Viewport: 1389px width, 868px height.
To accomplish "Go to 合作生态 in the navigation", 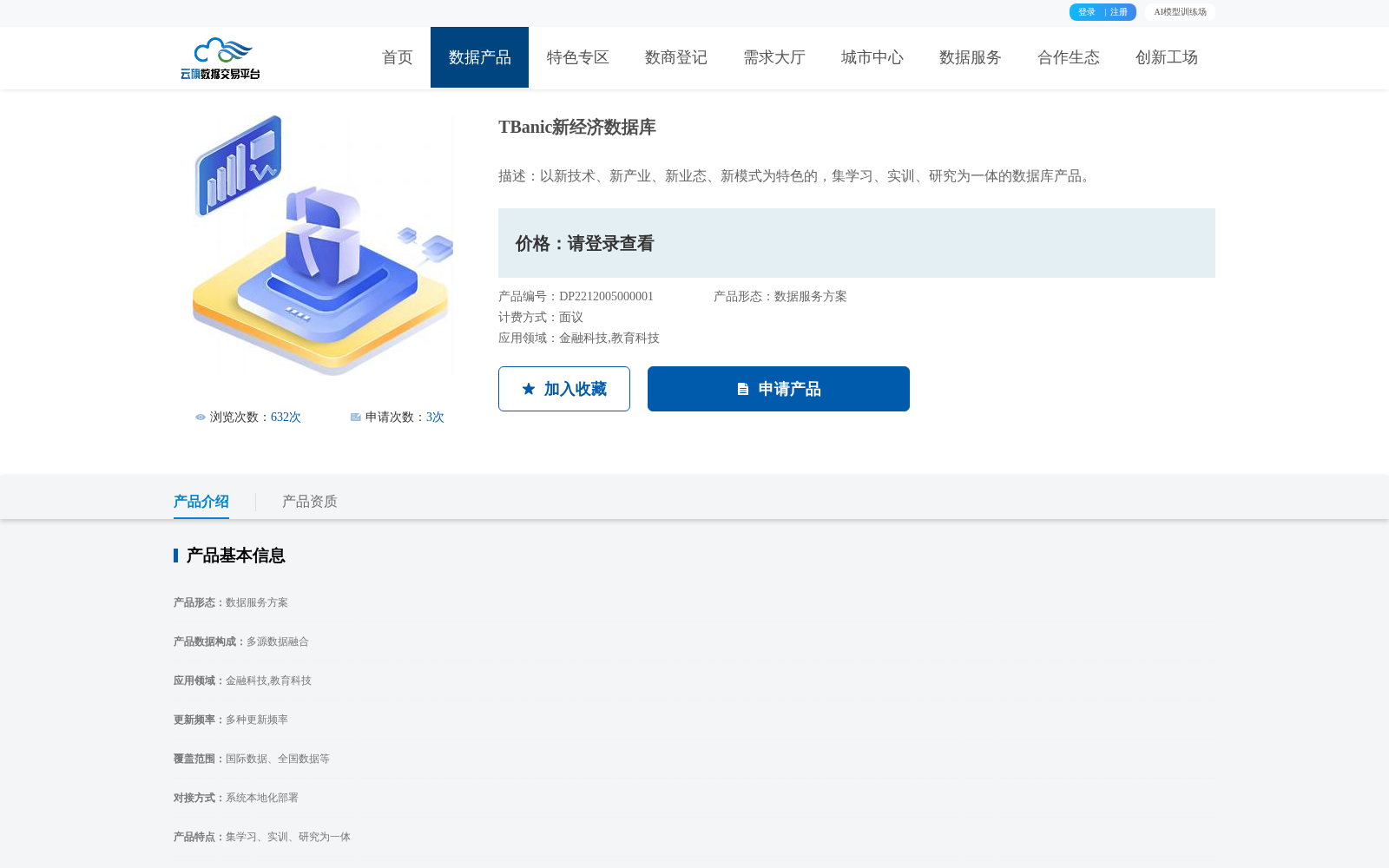I will [x=1069, y=57].
